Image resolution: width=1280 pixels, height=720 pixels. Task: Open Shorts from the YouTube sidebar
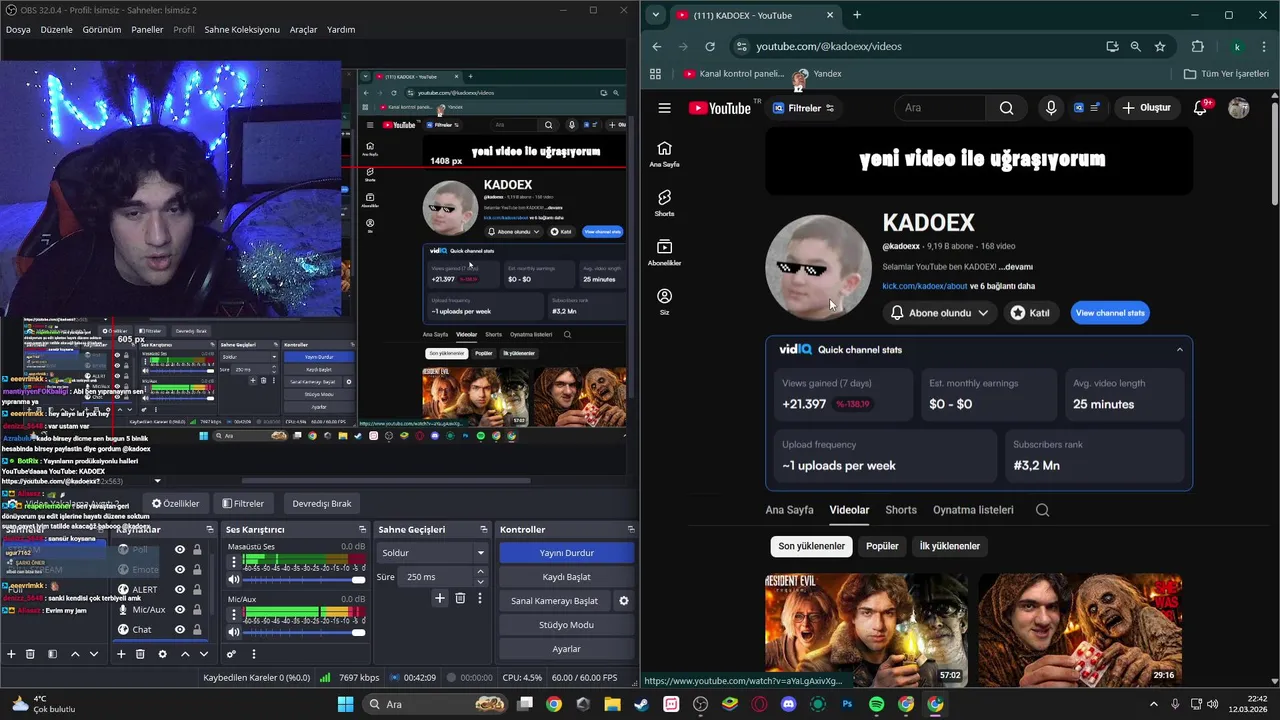pyautogui.click(x=664, y=203)
